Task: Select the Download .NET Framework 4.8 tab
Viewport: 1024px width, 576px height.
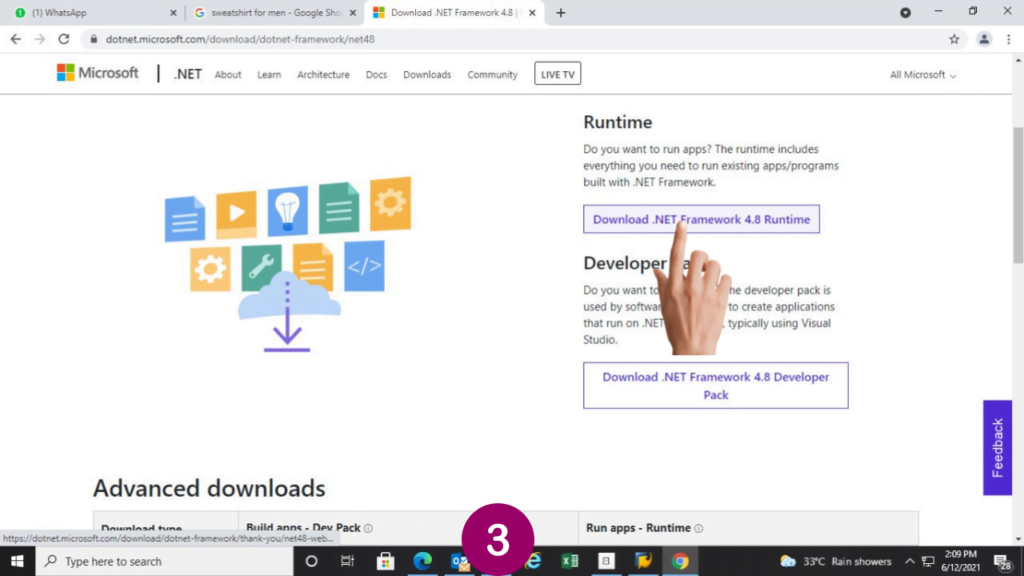Action: (x=454, y=12)
